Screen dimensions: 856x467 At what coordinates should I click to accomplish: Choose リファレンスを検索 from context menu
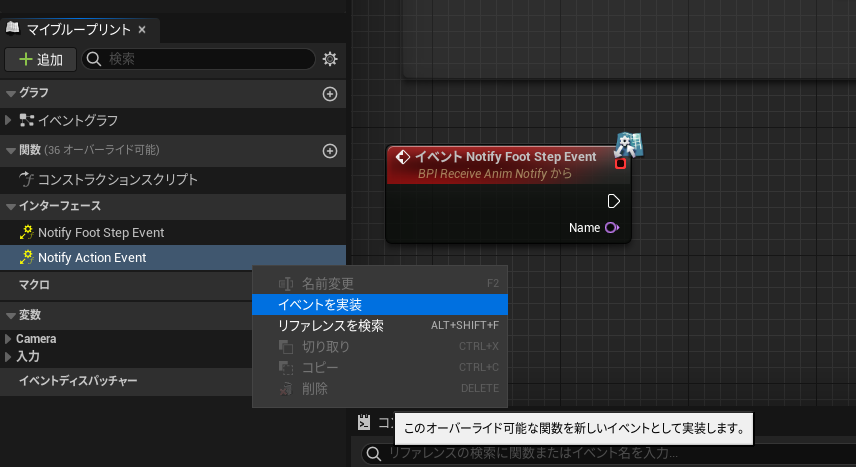(380, 326)
